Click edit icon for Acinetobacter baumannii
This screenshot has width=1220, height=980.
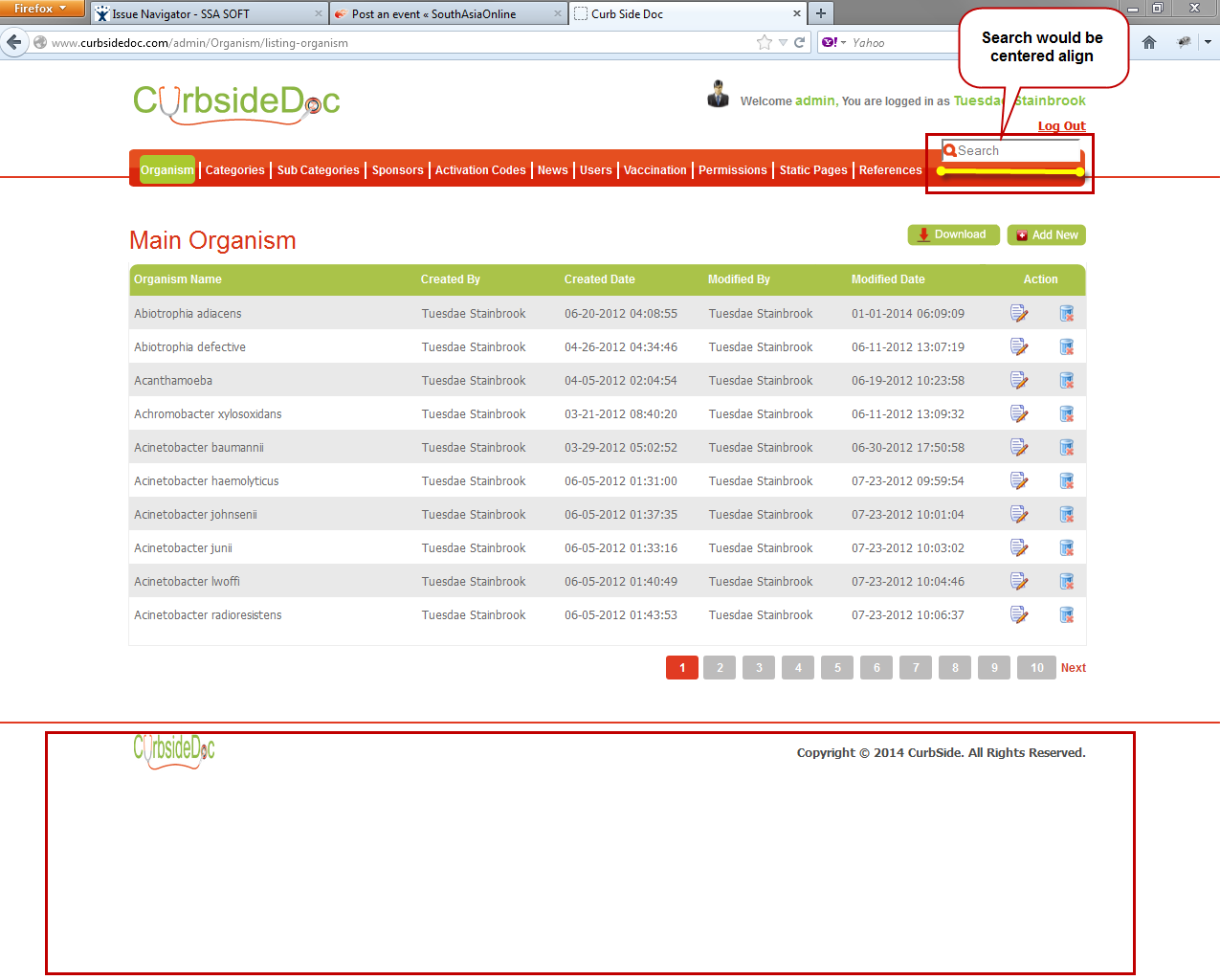1019,448
